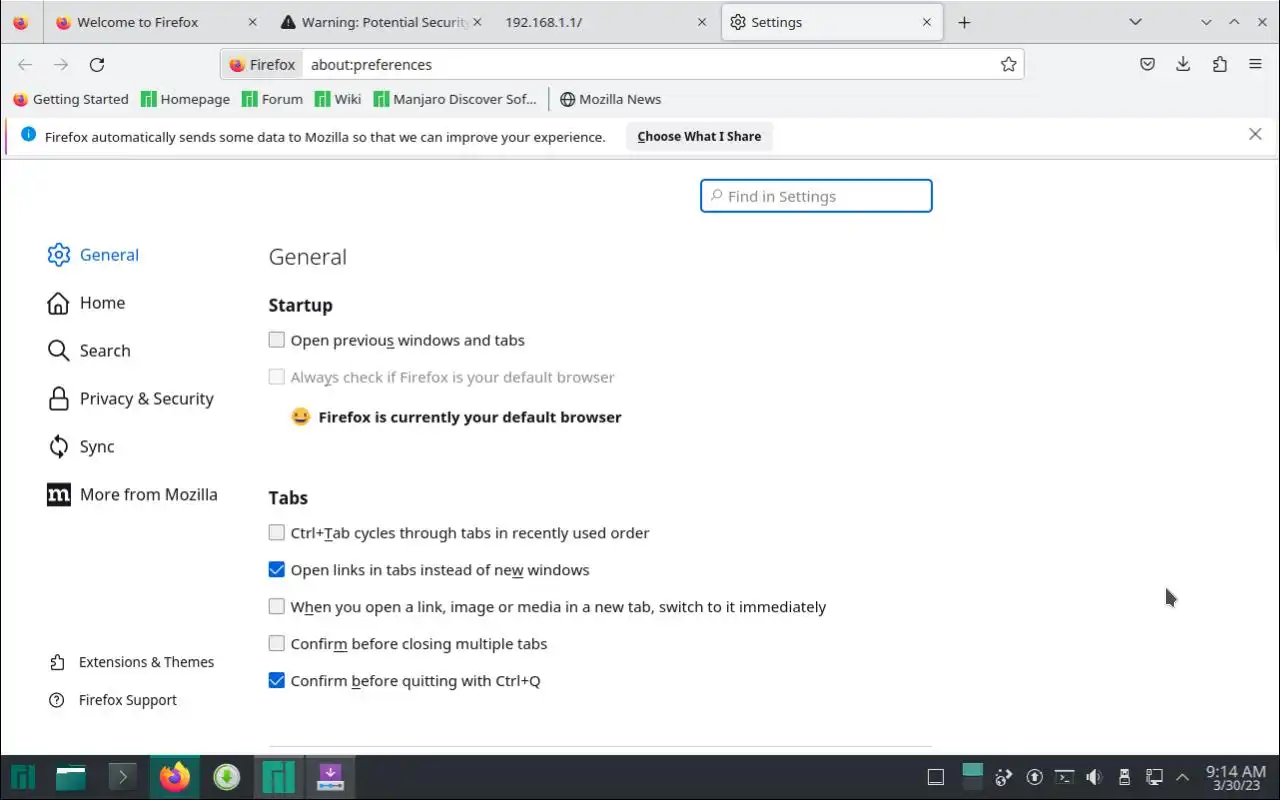This screenshot has height=800, width=1280.
Task: Open the Search settings category
Action: click(89, 351)
